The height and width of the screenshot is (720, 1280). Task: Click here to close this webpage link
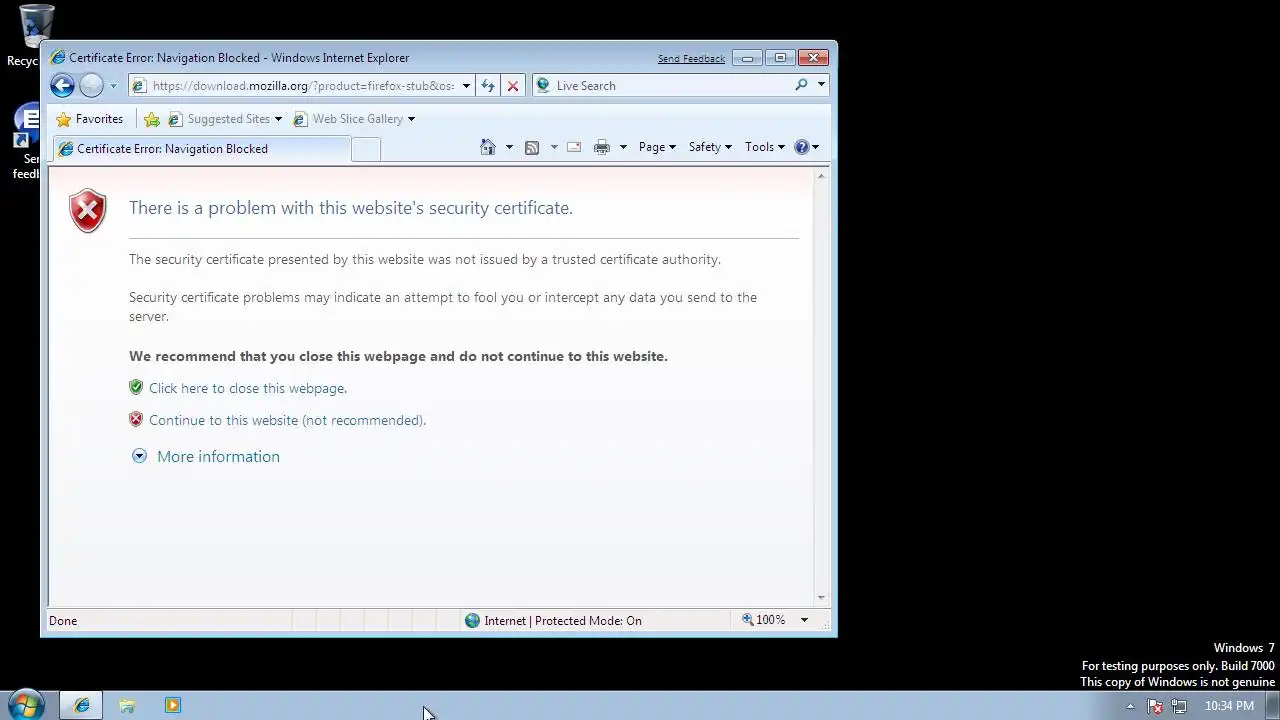coord(248,388)
